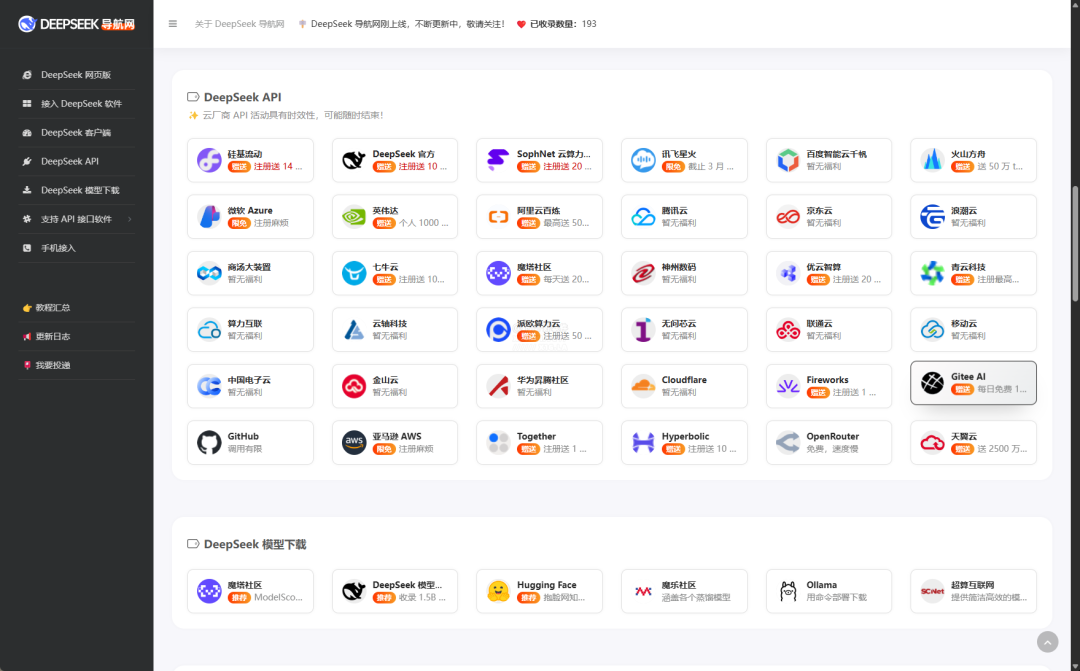
Task: Open the 云轴科技 card
Action: pos(395,329)
